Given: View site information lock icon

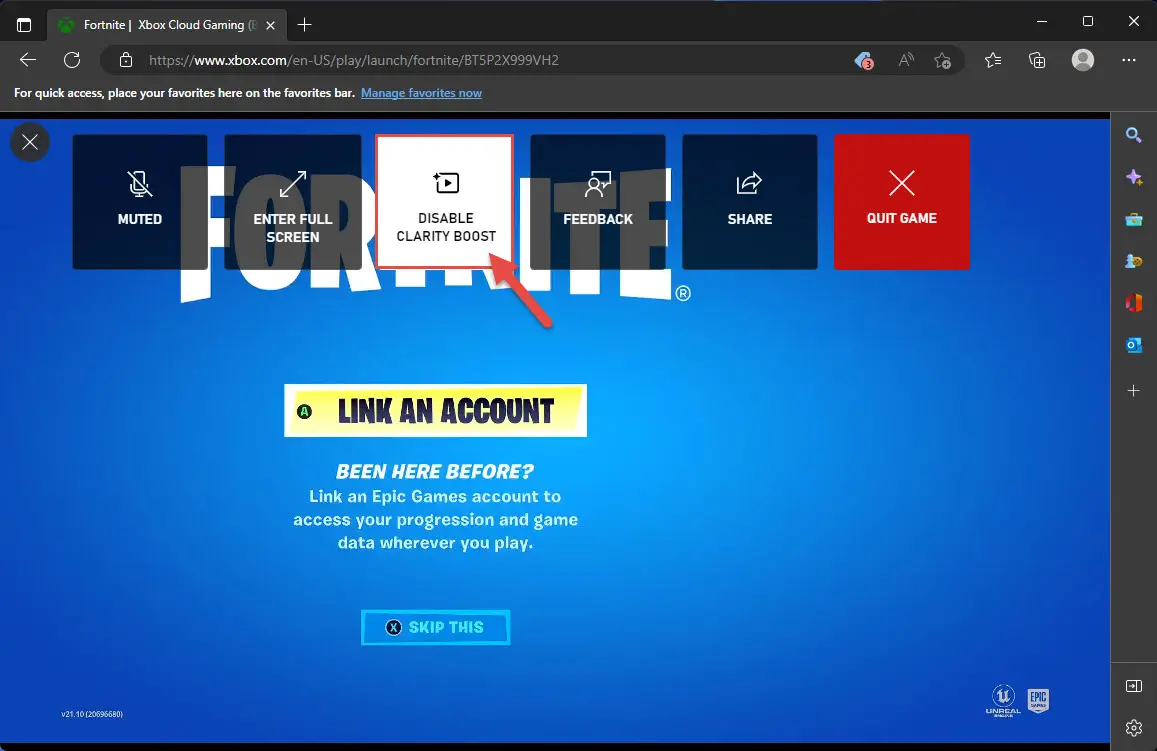Looking at the screenshot, I should click(x=126, y=60).
